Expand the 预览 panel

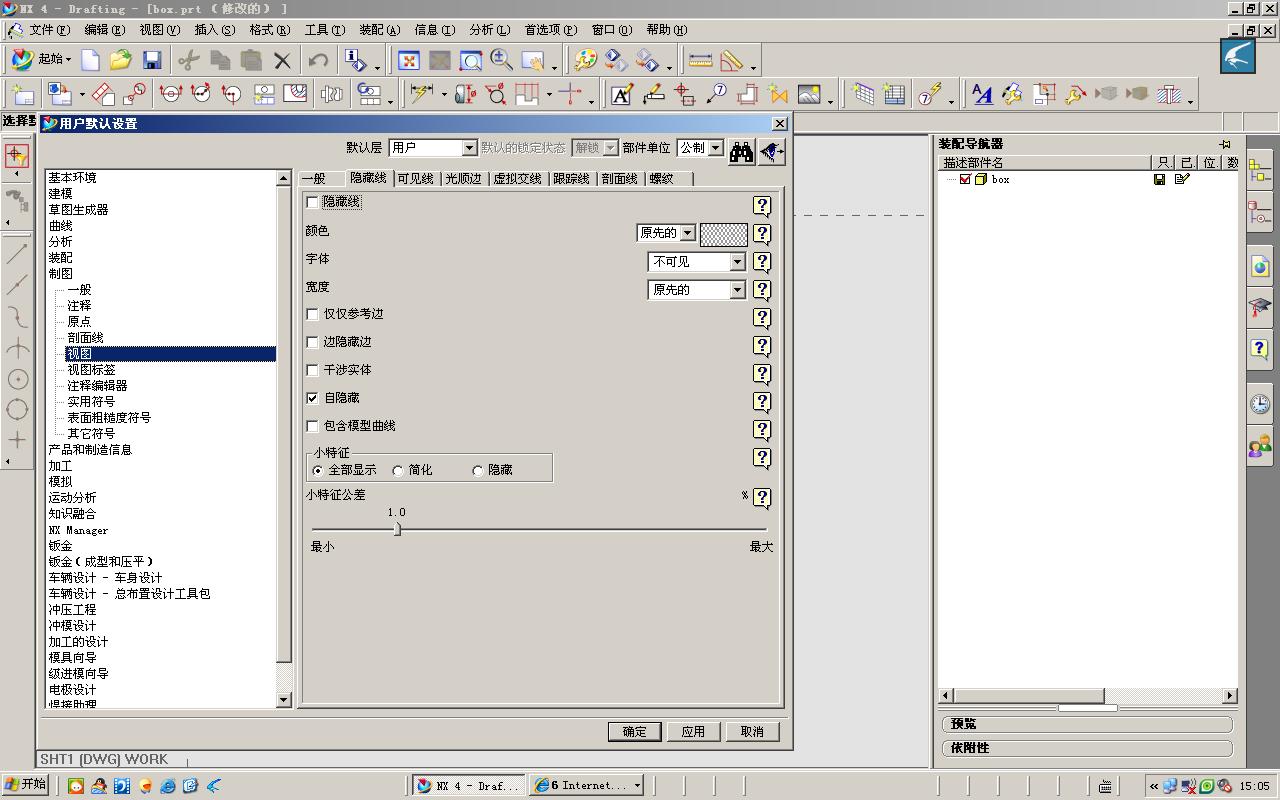[x=1087, y=724]
